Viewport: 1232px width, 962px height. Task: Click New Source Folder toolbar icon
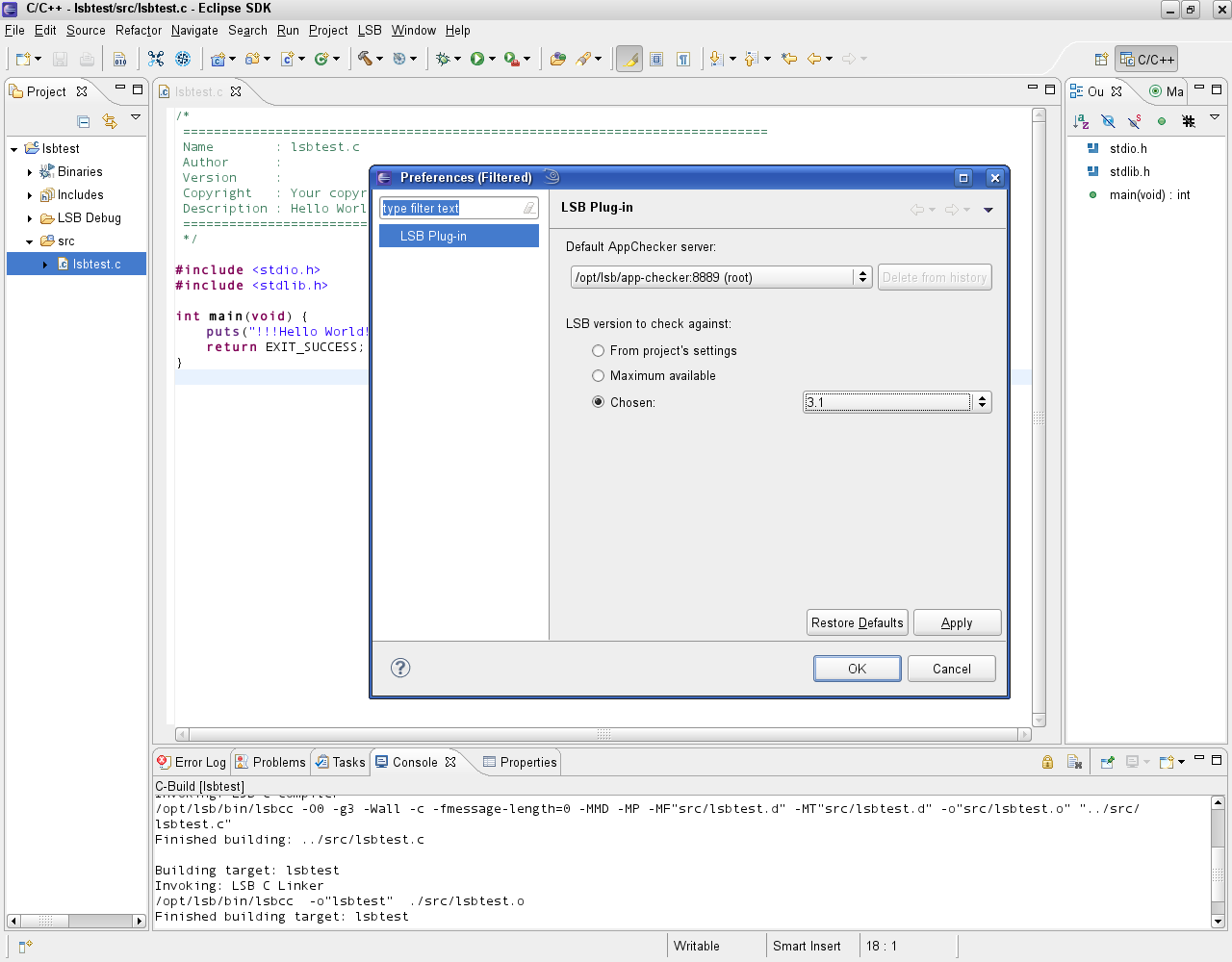pyautogui.click(x=252, y=59)
